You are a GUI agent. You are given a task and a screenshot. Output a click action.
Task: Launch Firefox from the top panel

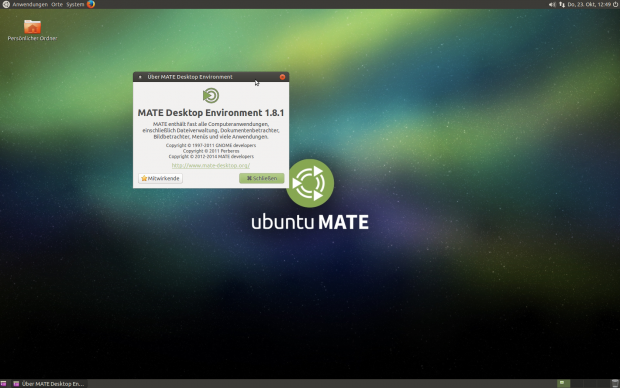(91, 4)
